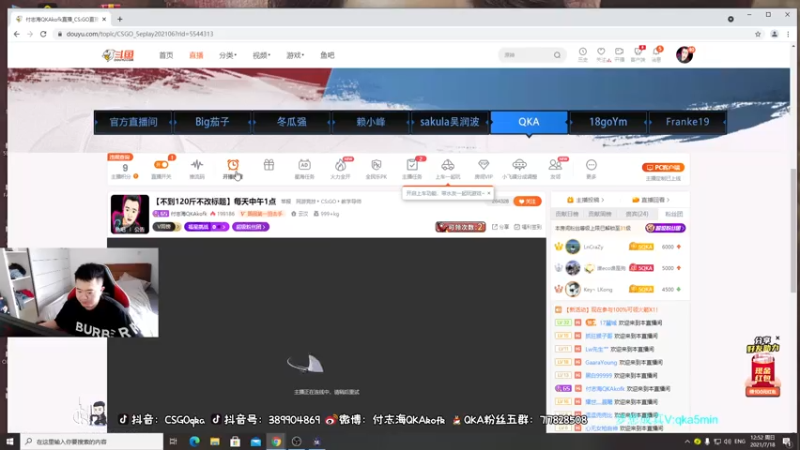Open the PK battle icon
This screenshot has height=450, width=800.
(376, 165)
